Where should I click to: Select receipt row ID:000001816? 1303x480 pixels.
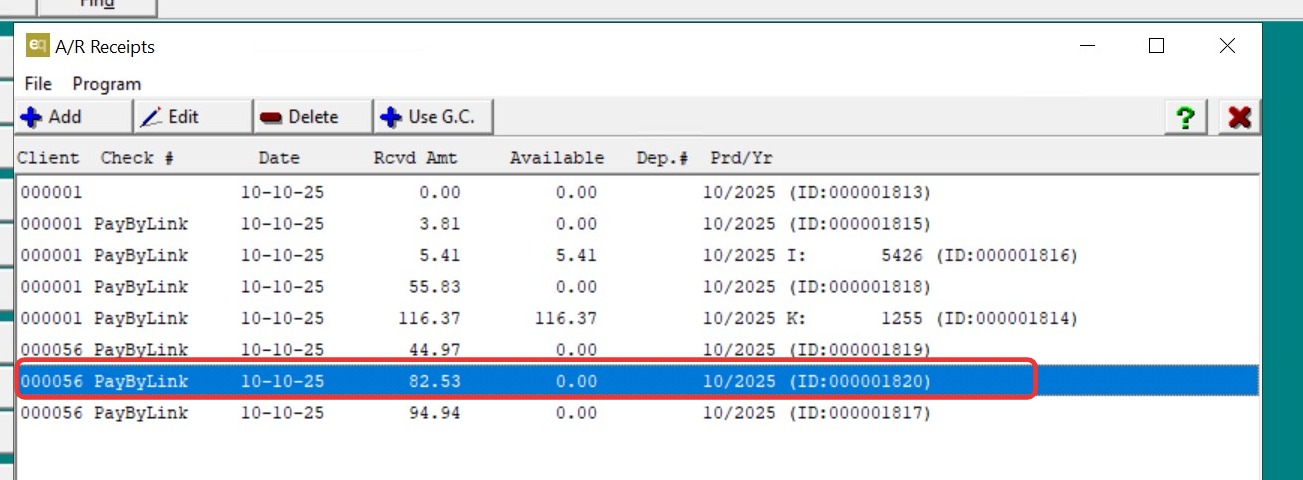click(x=638, y=256)
